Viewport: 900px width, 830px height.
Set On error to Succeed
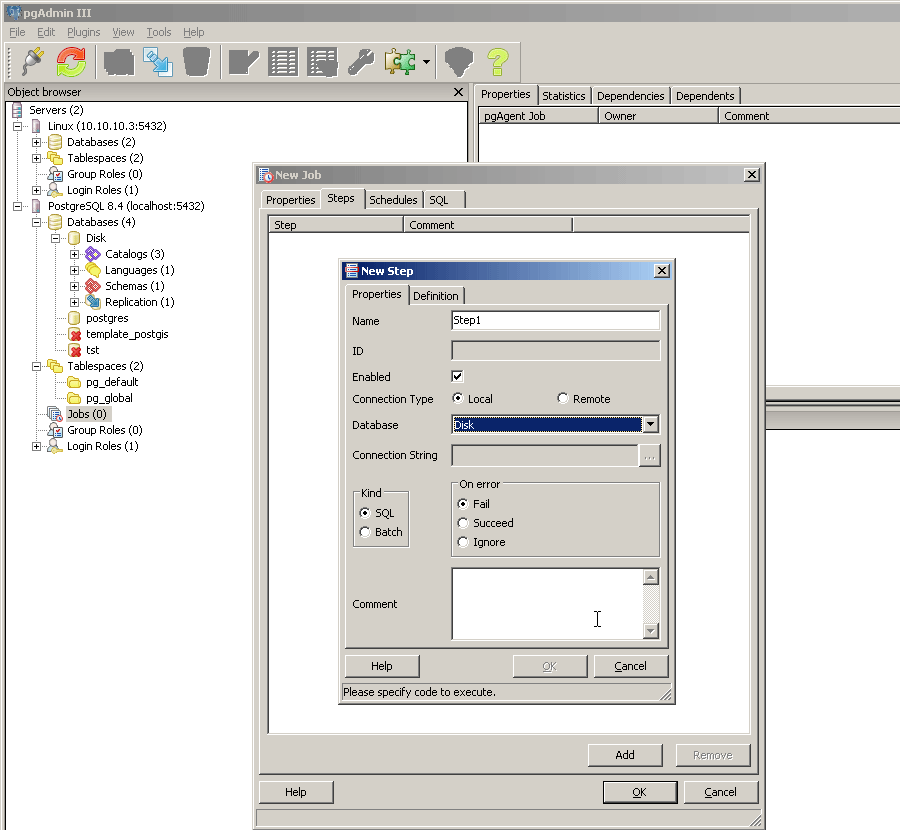[463, 522]
